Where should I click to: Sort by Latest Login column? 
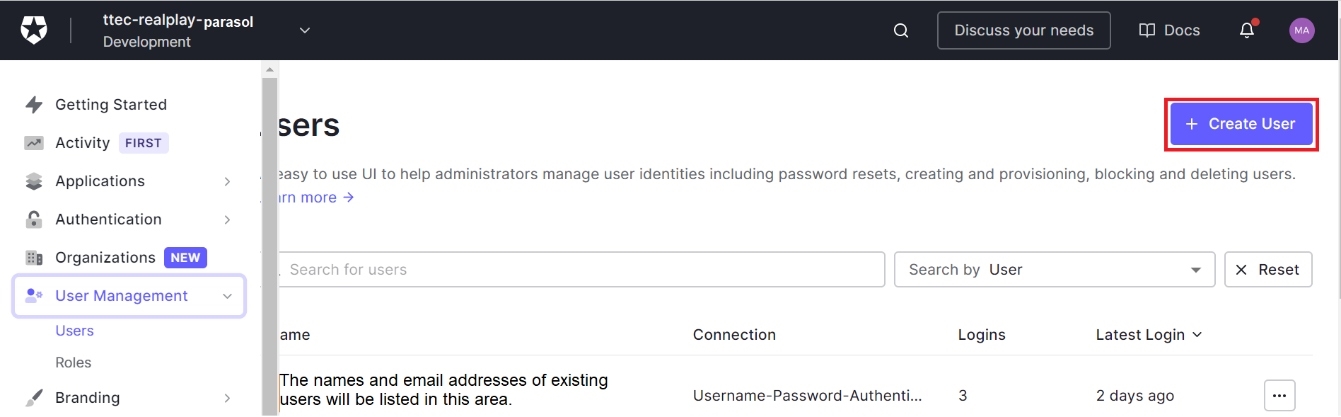click(1148, 335)
